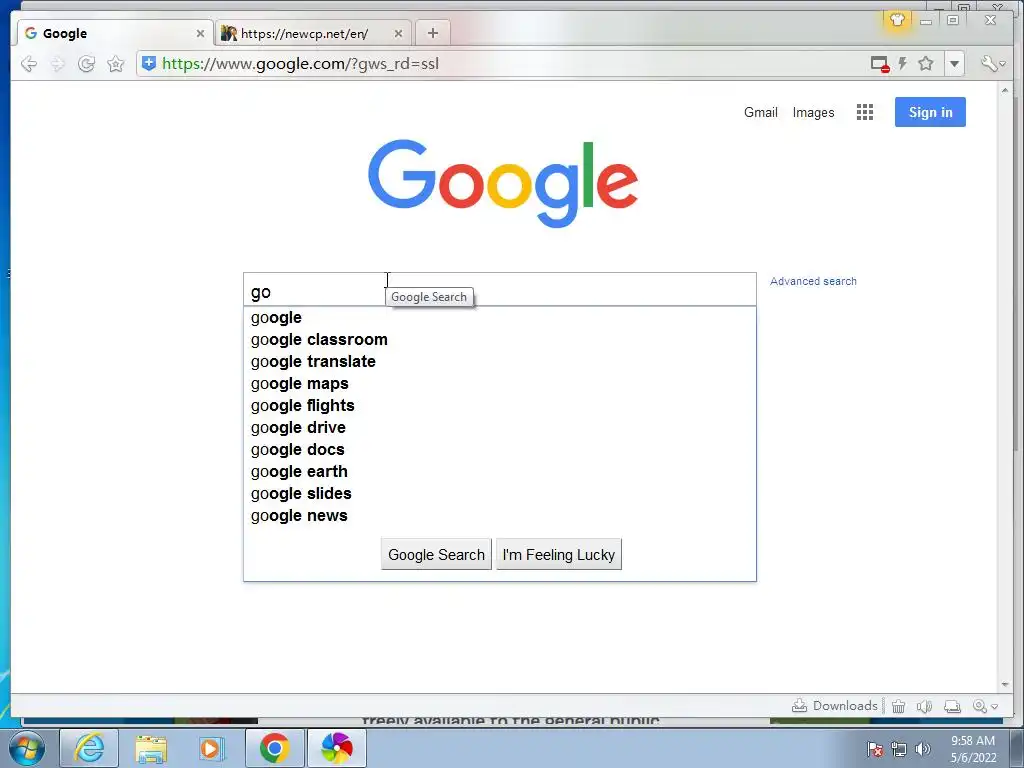Click the forward navigation arrow
Viewport: 1024px width, 768px height.
coord(57,63)
